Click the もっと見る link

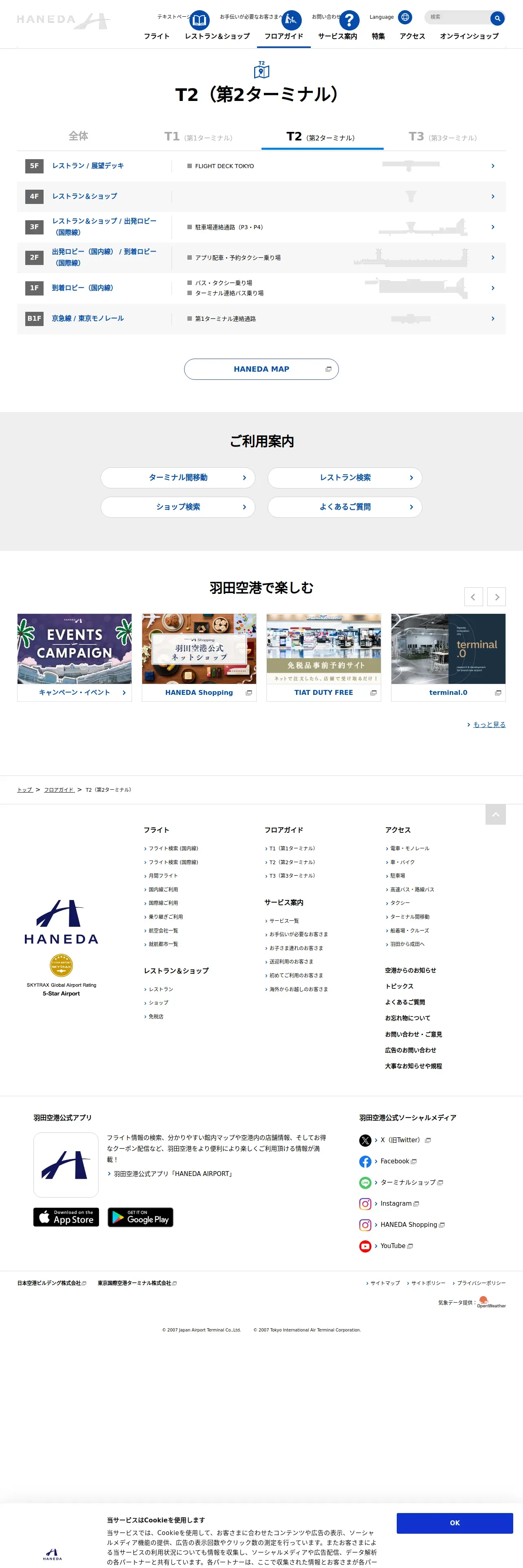point(489,724)
